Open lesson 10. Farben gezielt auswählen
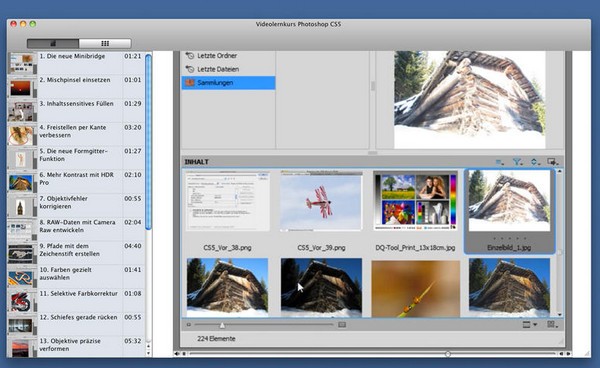Viewport: 600px width, 368px height. pos(76,277)
